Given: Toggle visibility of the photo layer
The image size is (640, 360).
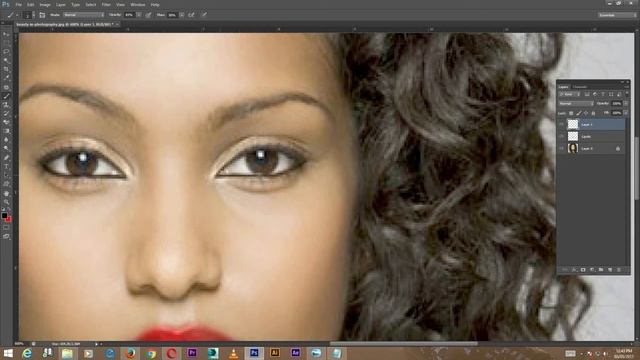Looking at the screenshot, I should click(562, 149).
